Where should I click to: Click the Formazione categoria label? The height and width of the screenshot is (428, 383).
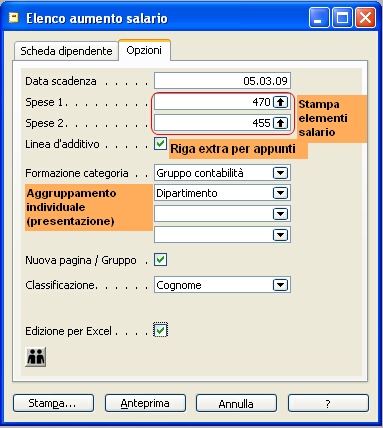click(x=77, y=173)
